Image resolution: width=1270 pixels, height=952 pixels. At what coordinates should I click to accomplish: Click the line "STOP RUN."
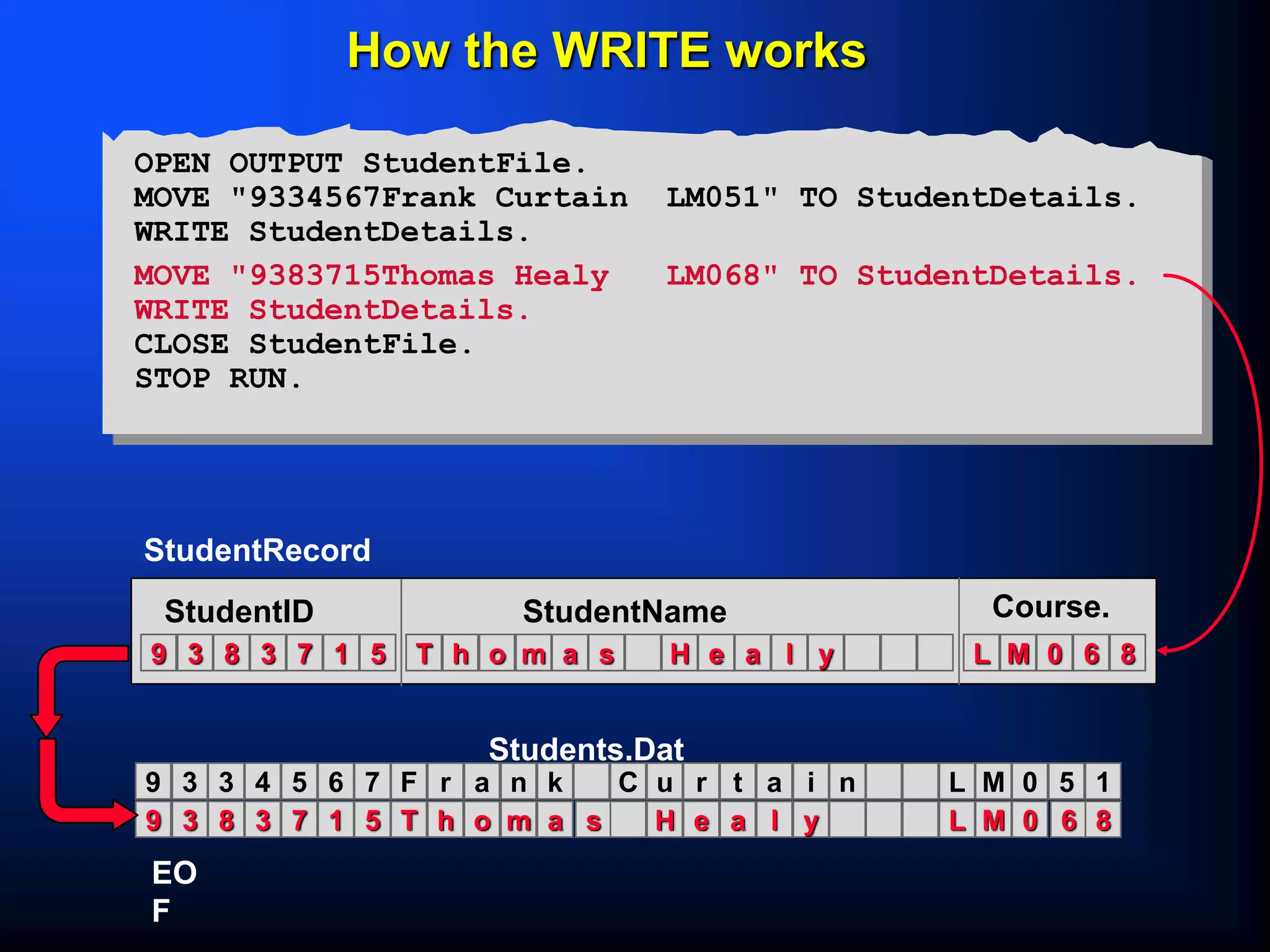tap(218, 378)
